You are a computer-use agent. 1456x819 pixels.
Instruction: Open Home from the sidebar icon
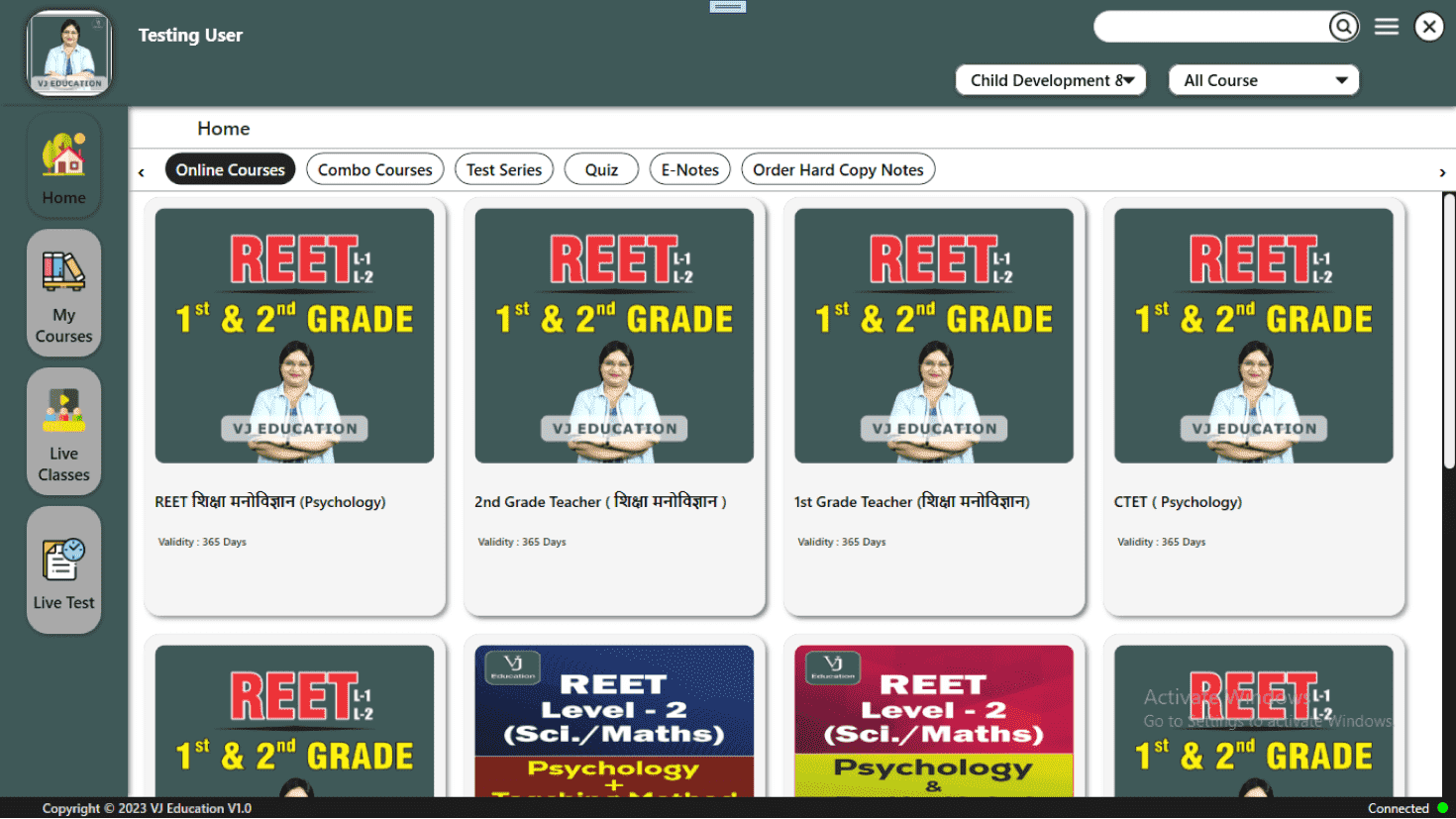(63, 166)
